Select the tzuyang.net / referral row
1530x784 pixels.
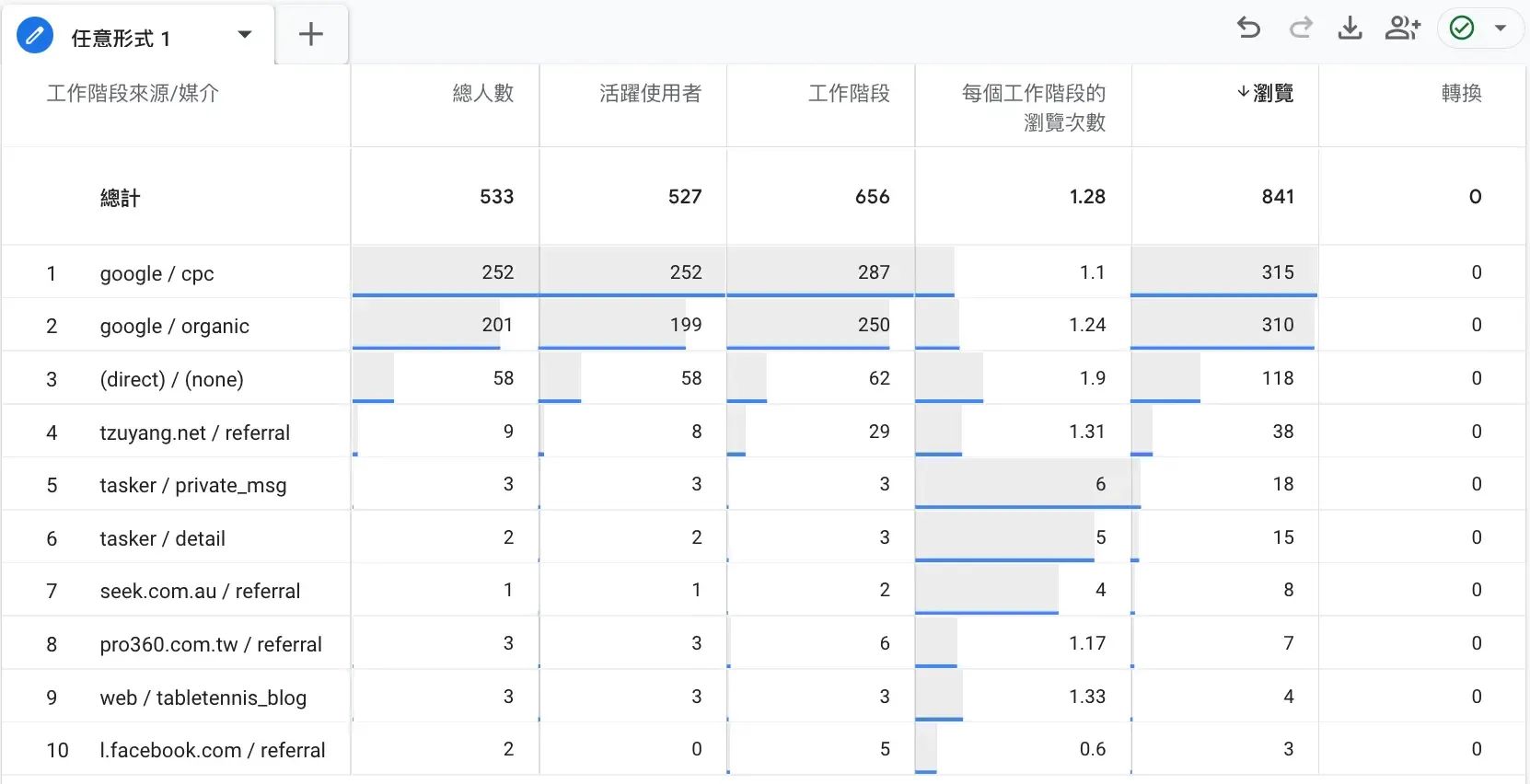click(194, 432)
